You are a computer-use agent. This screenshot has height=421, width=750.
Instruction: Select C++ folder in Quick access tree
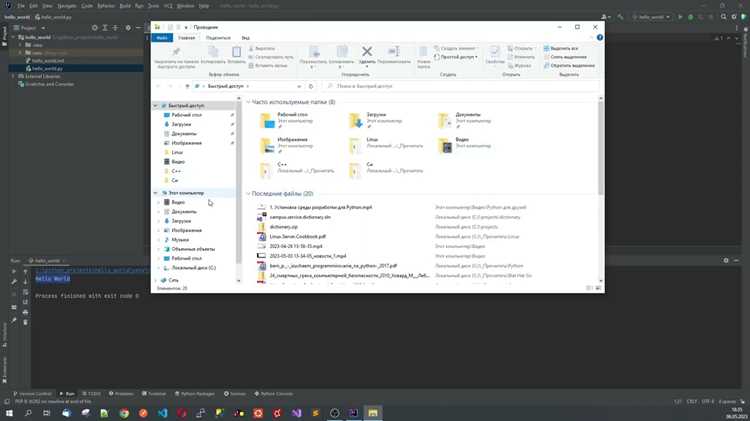pyautogui.click(x=176, y=171)
